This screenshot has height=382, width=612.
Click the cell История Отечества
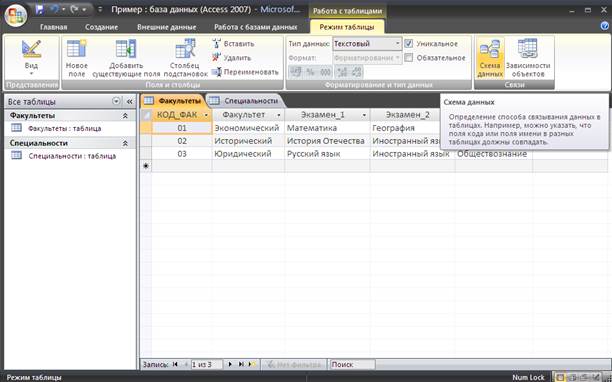(327, 141)
